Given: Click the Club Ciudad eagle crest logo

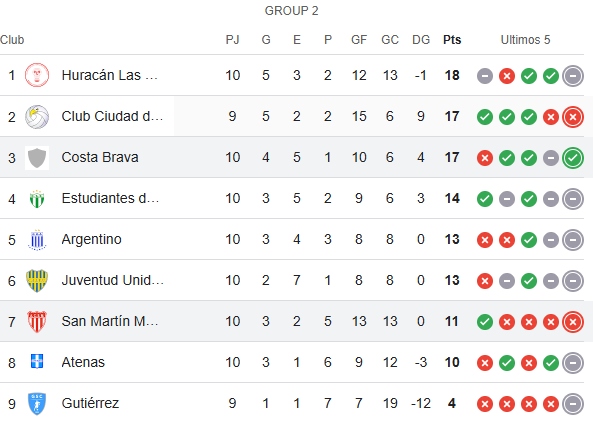Looking at the screenshot, I should pos(37,116).
